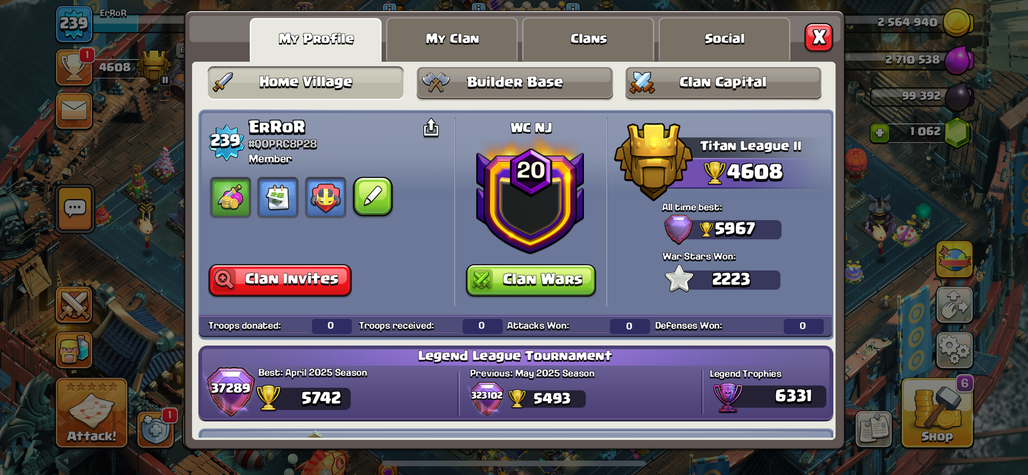The image size is (1028, 475).
Task: Select the Builder Base view
Action: pyautogui.click(x=515, y=83)
